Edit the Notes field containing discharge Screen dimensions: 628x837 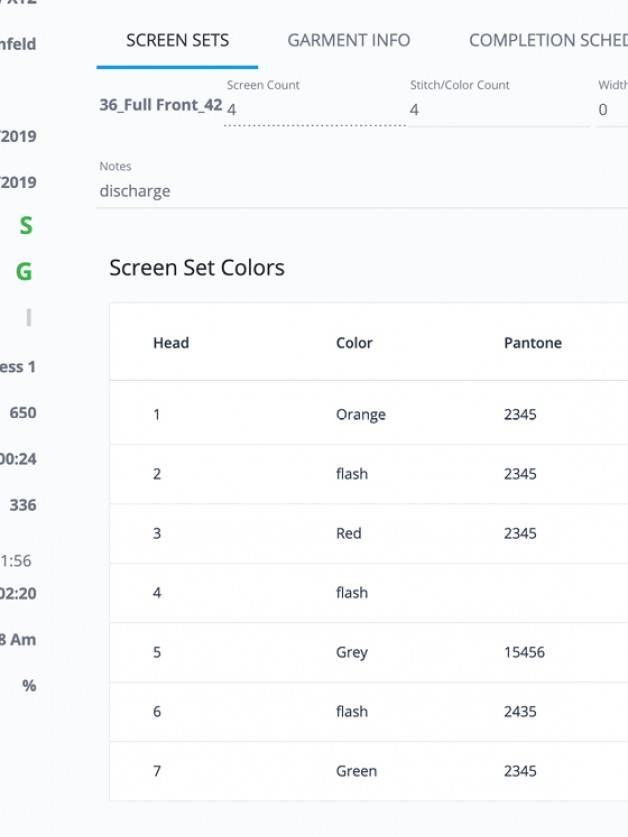[x=362, y=191]
